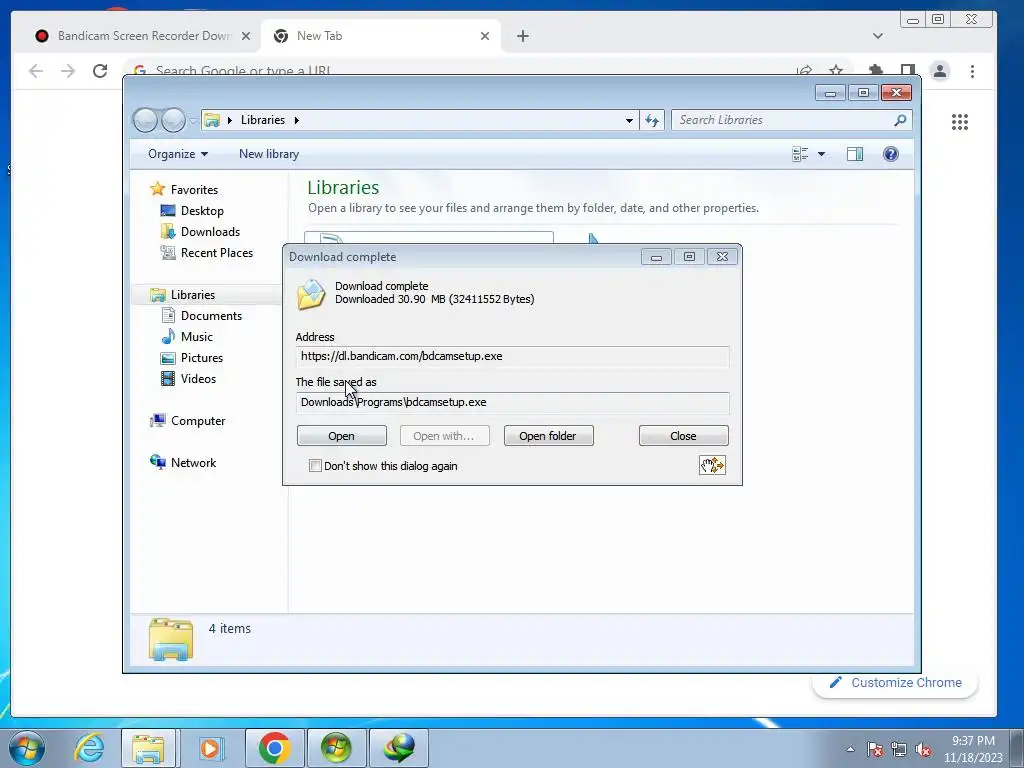Screen dimensions: 1024x768
Task: Click the drag-and-drop hand icon in the dialog
Action: 712,465
